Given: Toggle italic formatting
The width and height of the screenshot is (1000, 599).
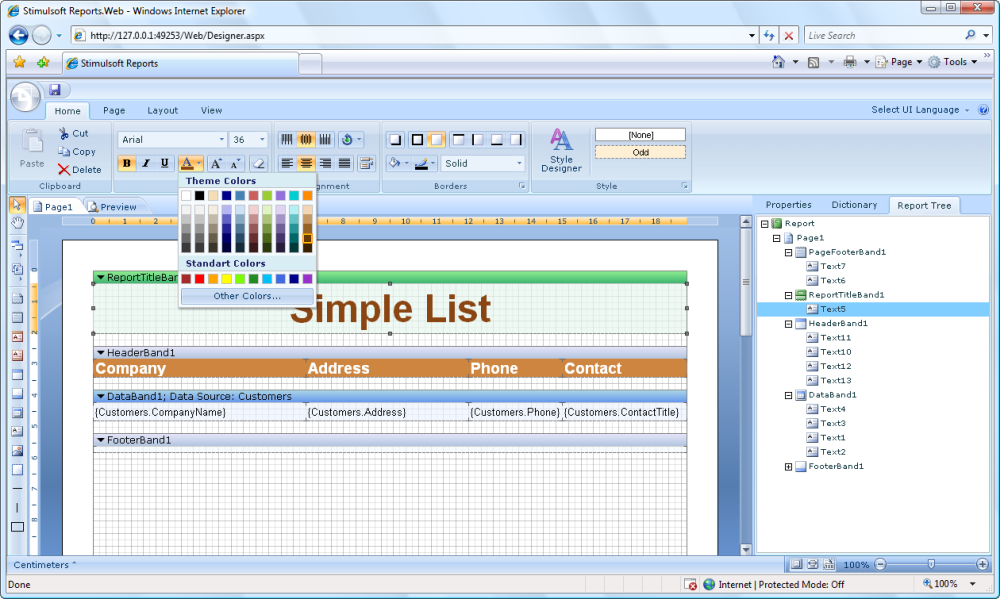Looking at the screenshot, I should point(146,163).
